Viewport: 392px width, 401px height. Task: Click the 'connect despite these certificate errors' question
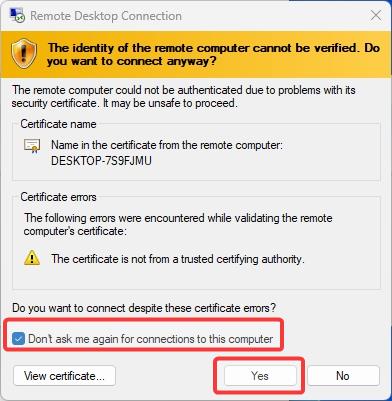tap(144, 307)
